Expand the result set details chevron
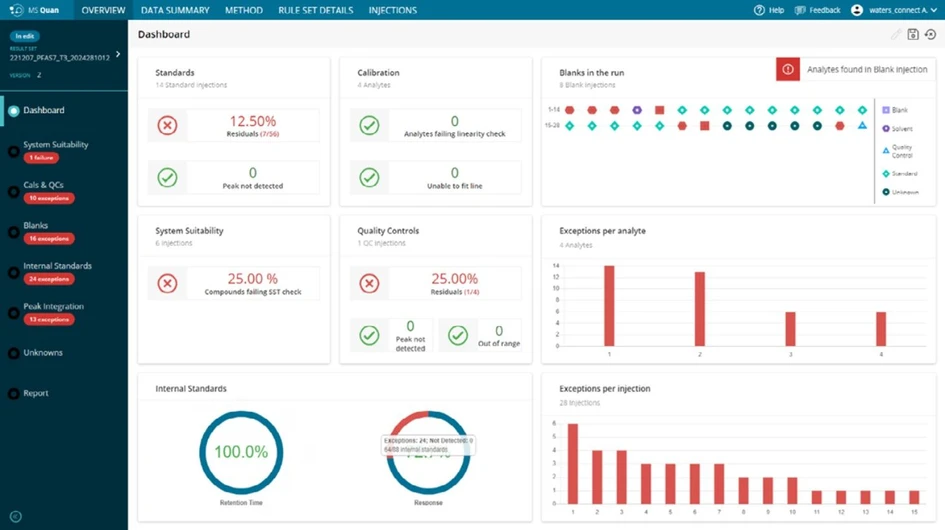This screenshot has width=945, height=530. (118, 54)
